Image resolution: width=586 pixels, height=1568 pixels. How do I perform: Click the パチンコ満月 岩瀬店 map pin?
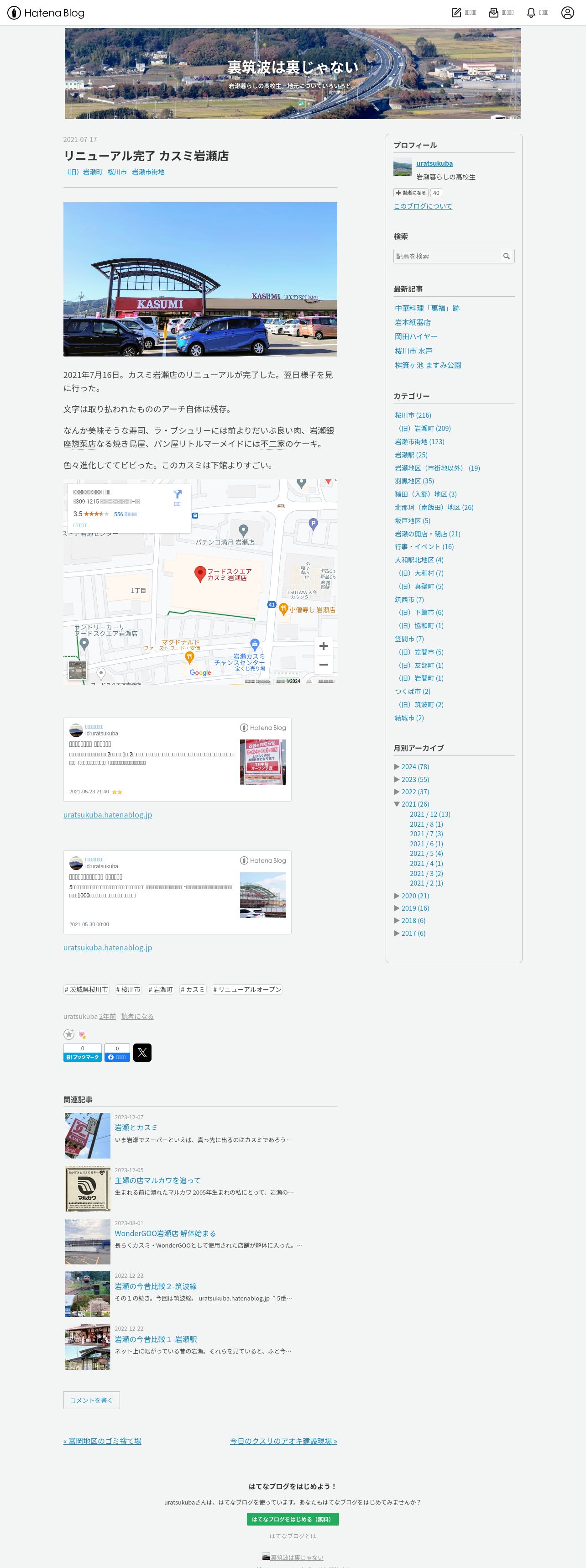point(243,530)
